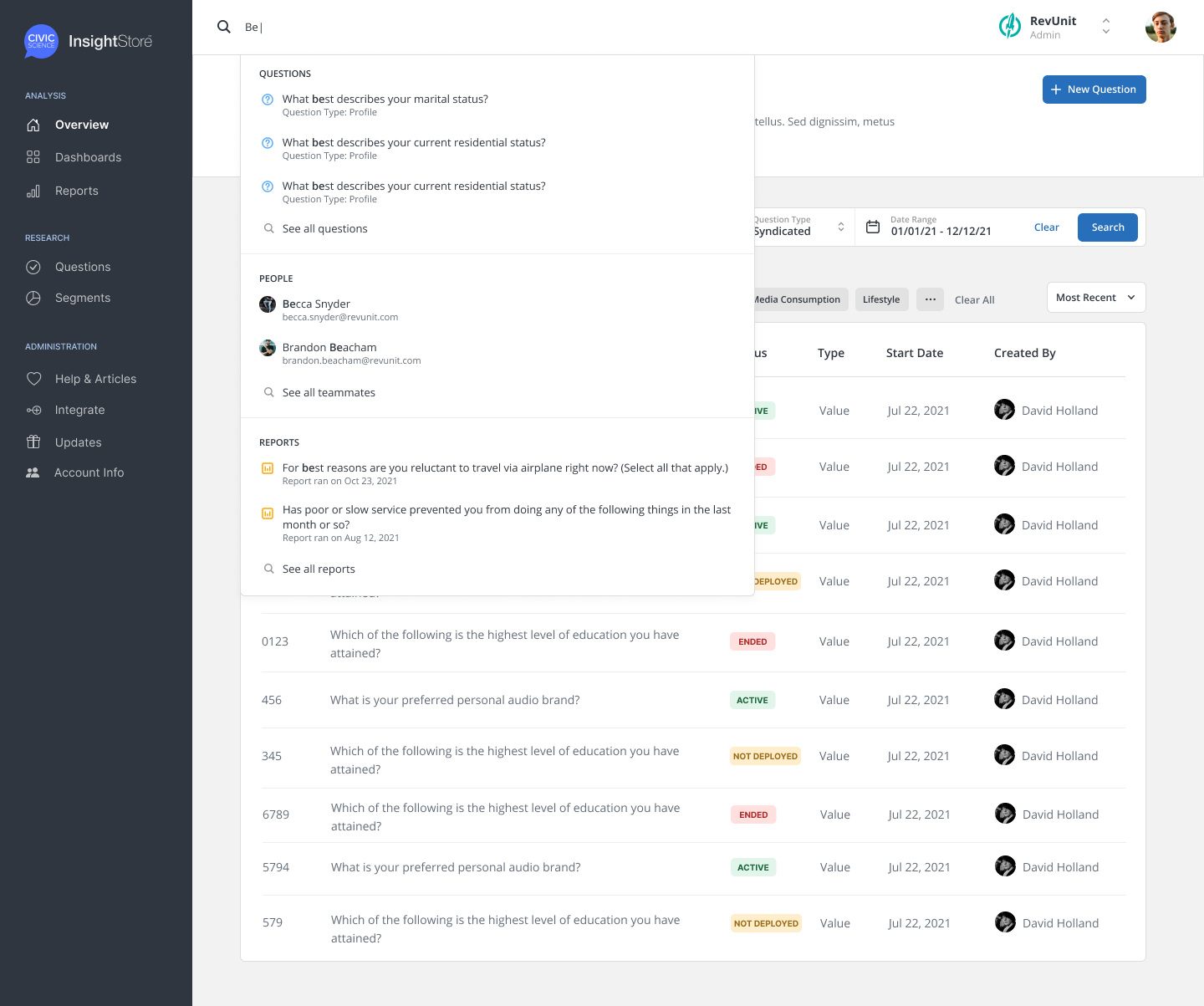Open Account Info people icon
This screenshot has width=1204, height=1006.
click(33, 472)
